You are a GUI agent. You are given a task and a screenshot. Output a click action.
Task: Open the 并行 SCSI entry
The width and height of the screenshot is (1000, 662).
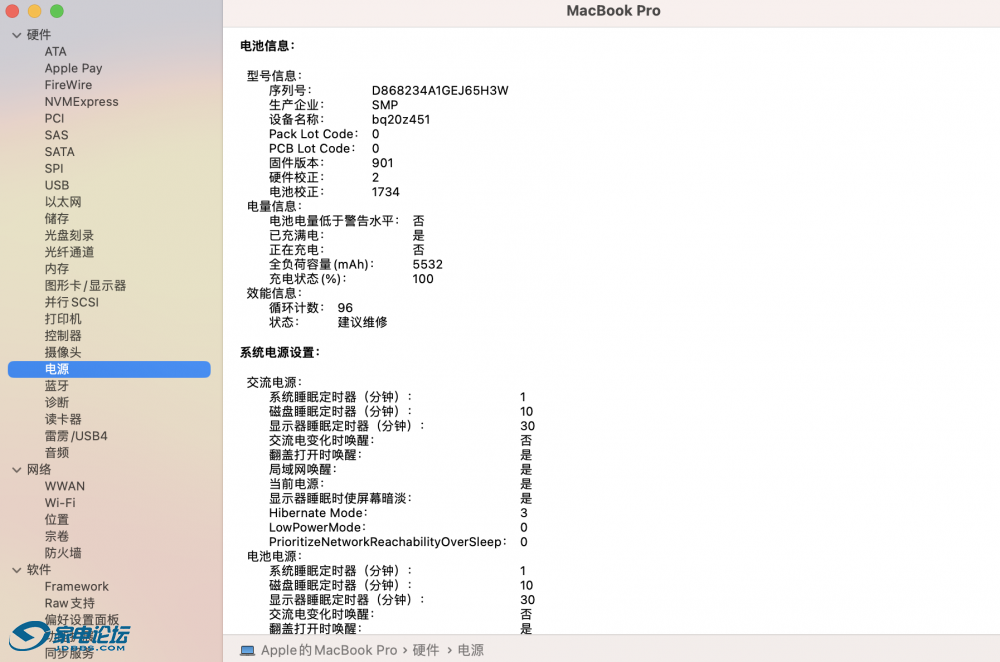(71, 302)
